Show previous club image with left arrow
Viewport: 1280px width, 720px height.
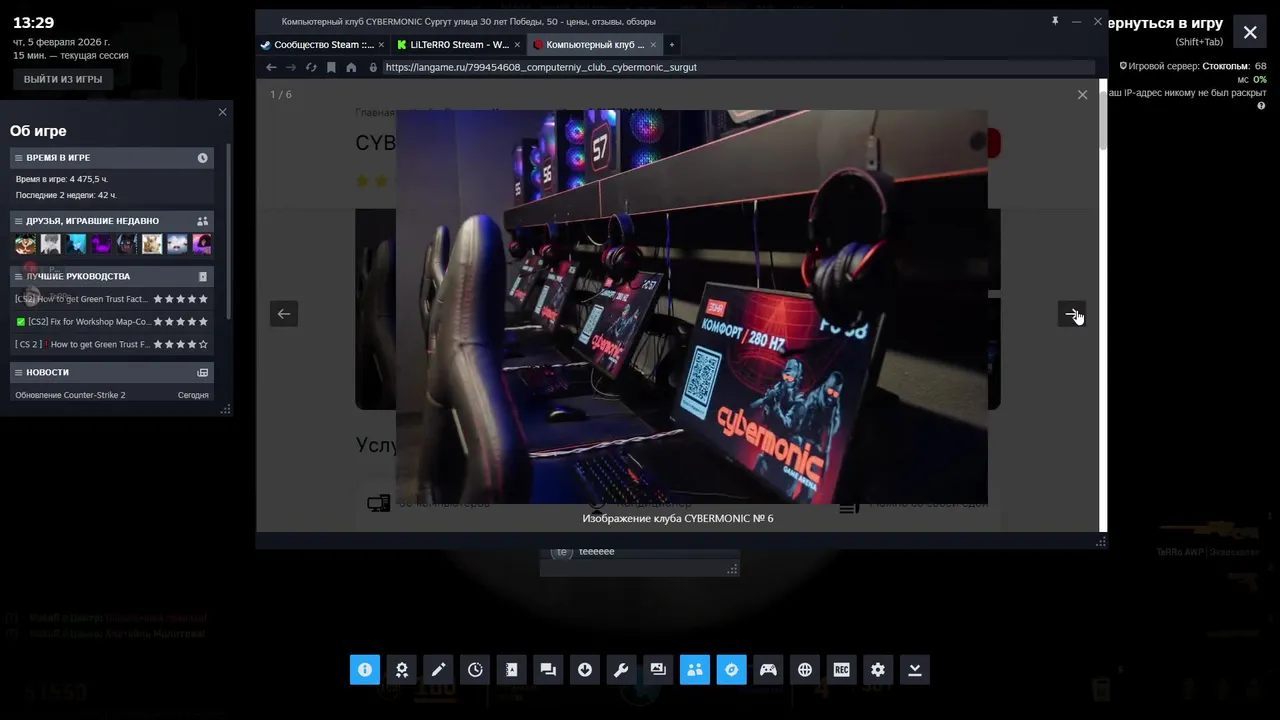click(x=284, y=314)
